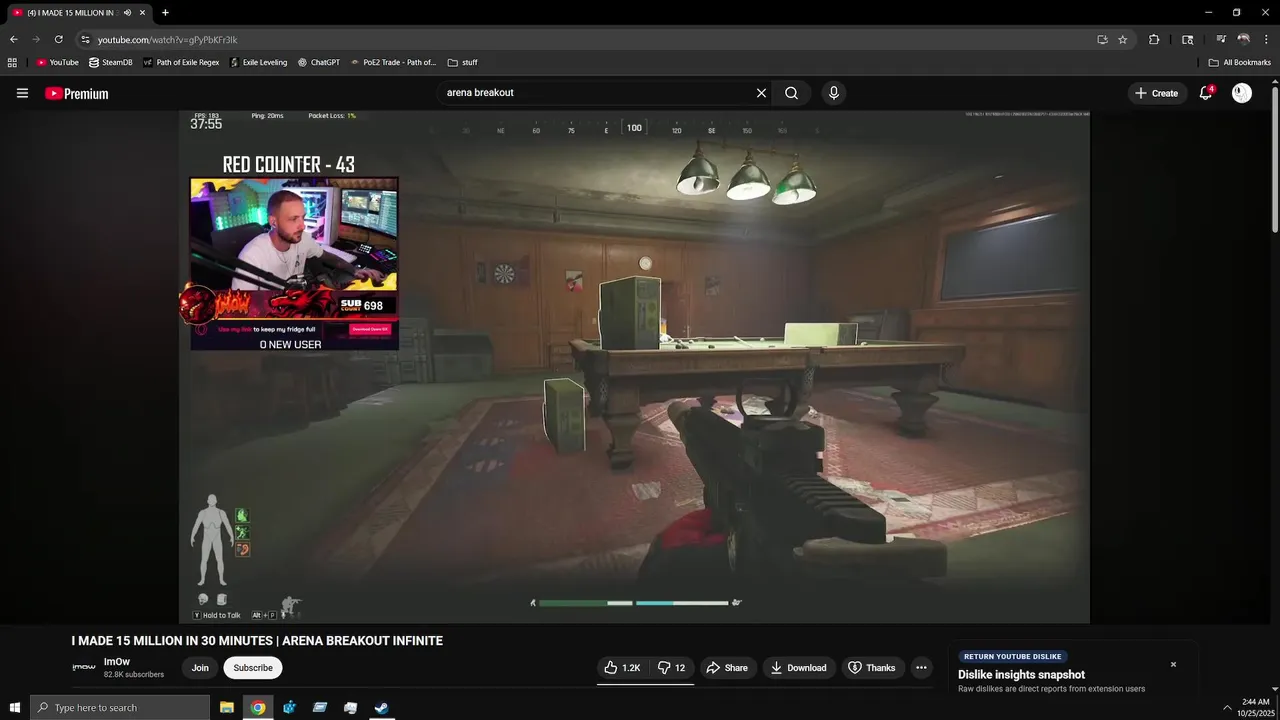
Task: Open Path of Exile Regex bookmark
Action: [181, 62]
